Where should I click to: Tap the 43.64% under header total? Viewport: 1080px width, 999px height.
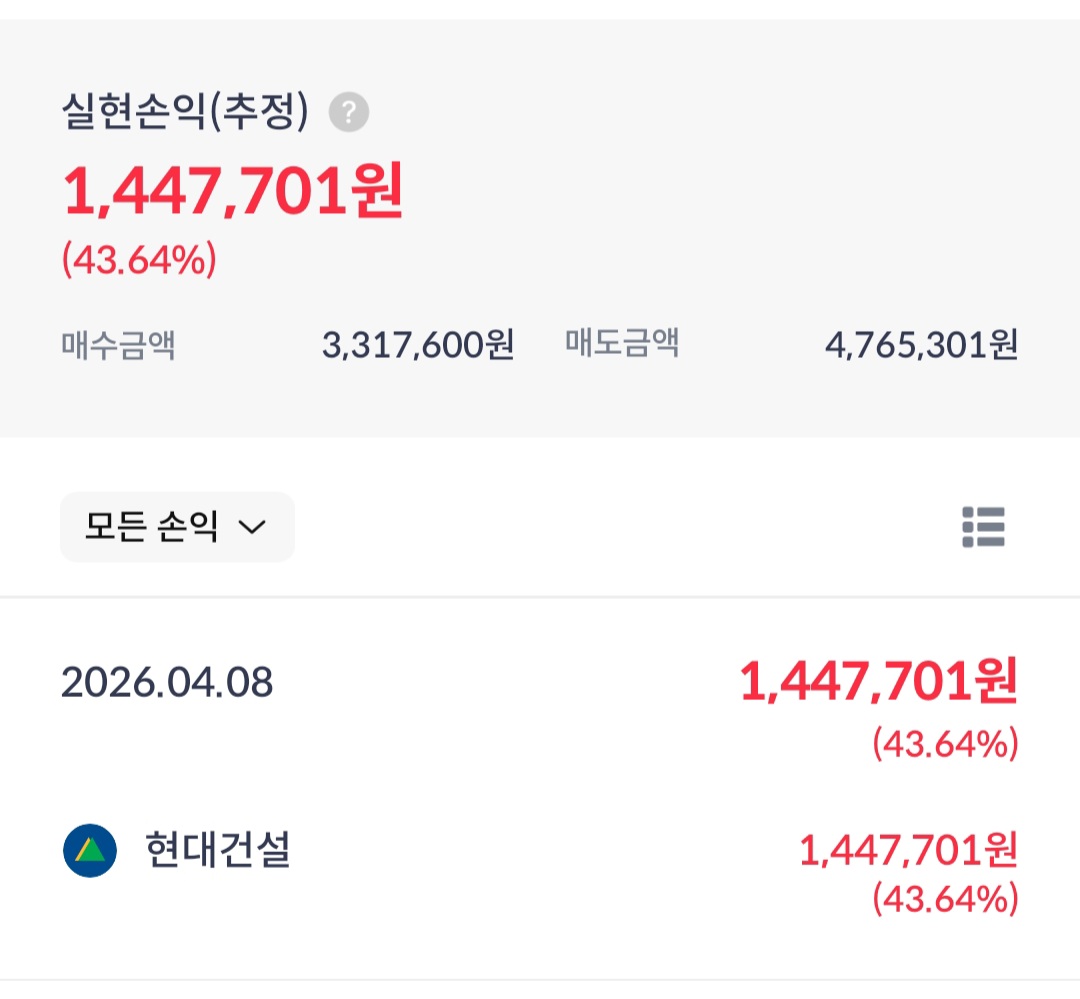139,261
